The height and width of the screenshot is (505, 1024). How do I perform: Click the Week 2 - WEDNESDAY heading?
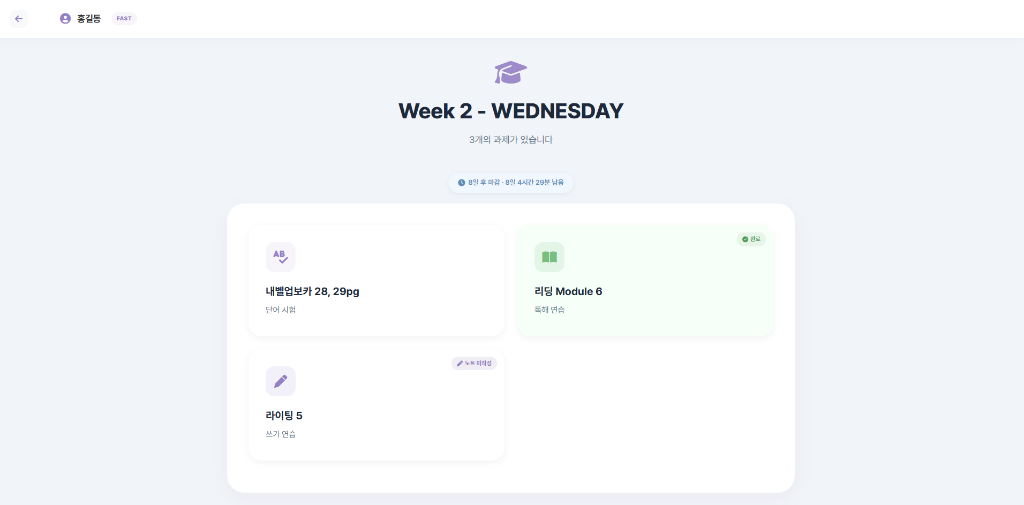pos(510,110)
